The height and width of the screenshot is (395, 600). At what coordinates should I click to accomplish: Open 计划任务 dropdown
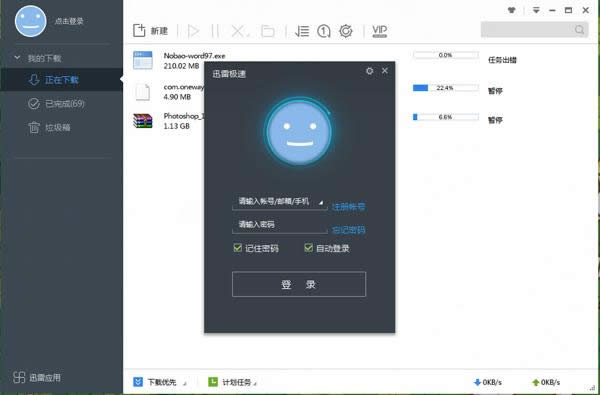coord(232,382)
